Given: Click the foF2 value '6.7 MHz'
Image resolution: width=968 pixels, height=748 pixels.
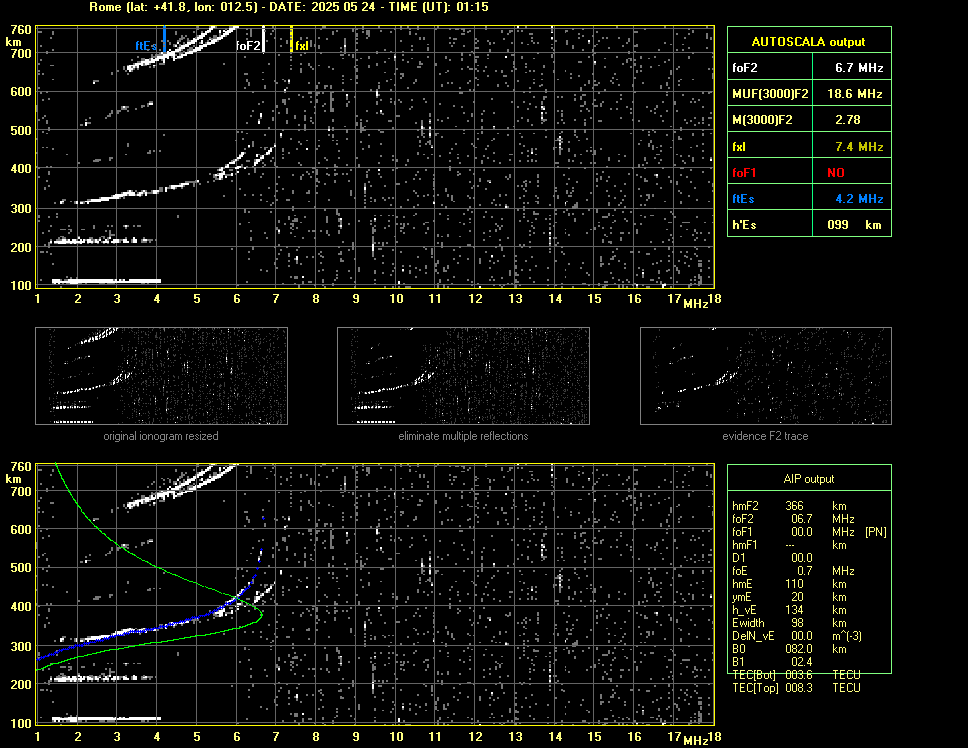Looking at the screenshot, I should click(859, 68).
